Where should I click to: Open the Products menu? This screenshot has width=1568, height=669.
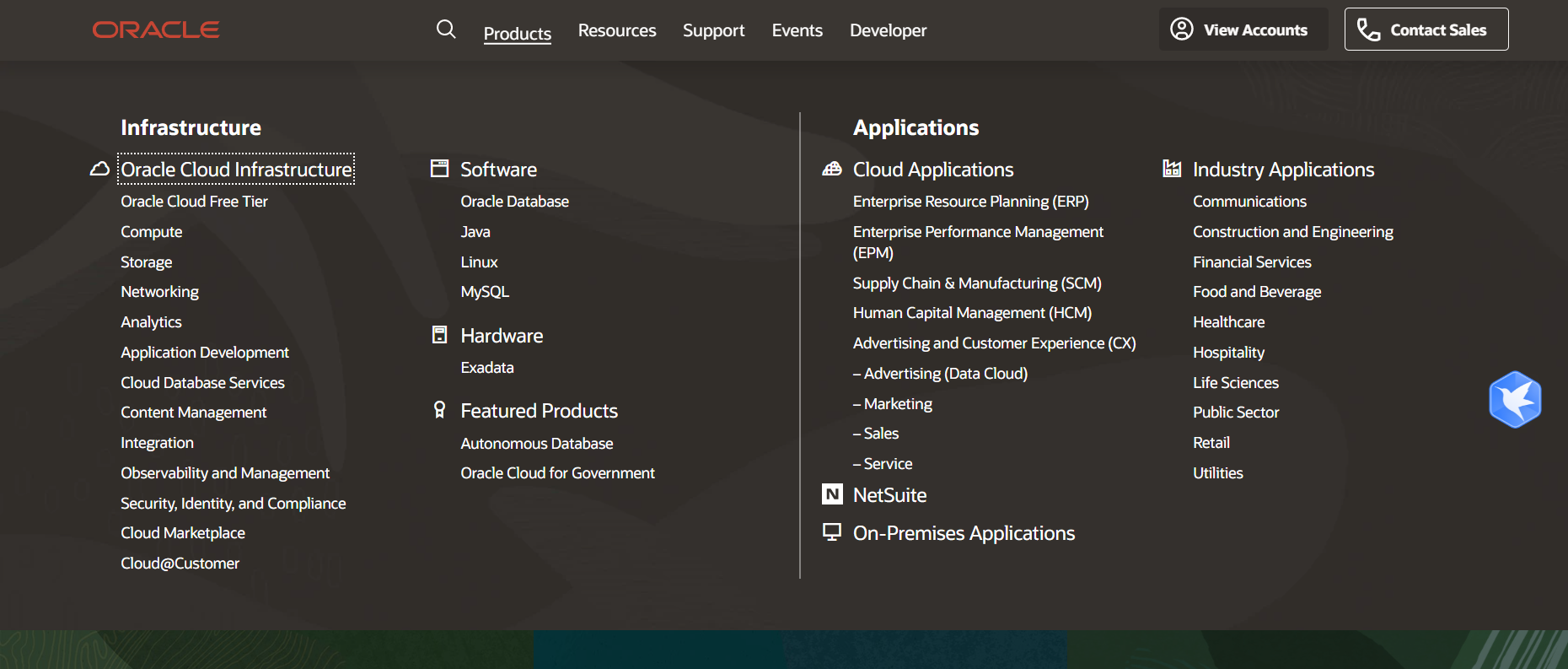(518, 34)
